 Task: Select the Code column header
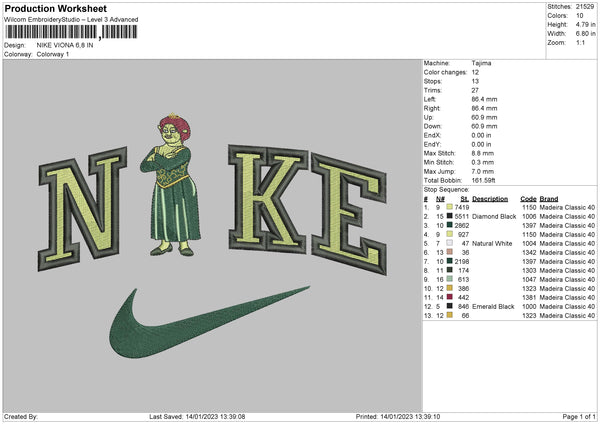click(528, 199)
